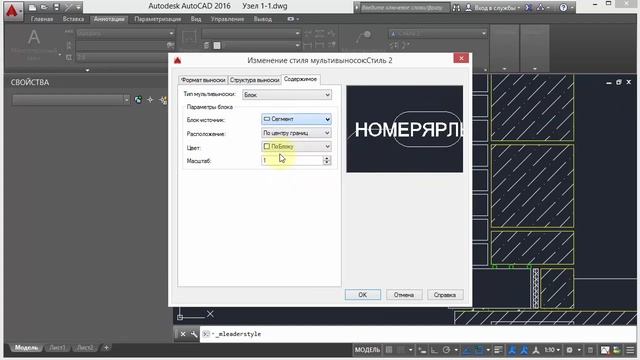Click the binoculars search icon
Image resolution: width=640 pixels, height=360 pixels.
pos(456,7)
